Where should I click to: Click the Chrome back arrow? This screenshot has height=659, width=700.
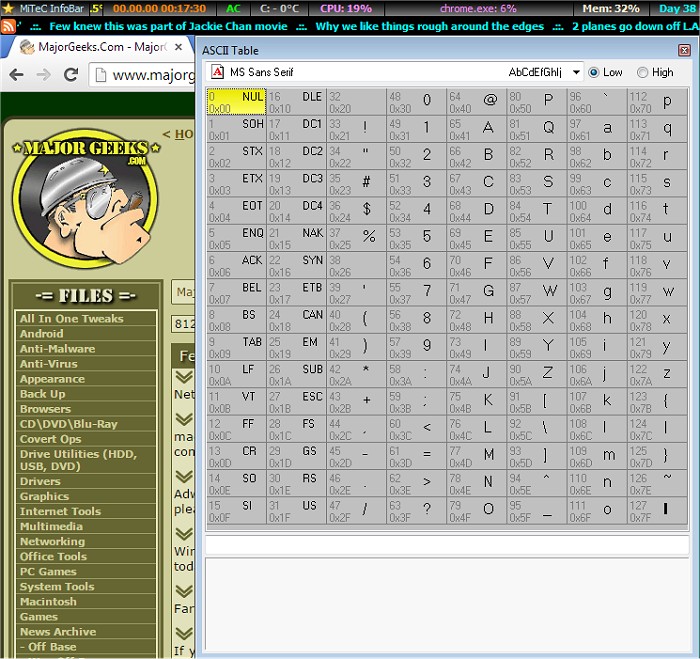coord(17,75)
